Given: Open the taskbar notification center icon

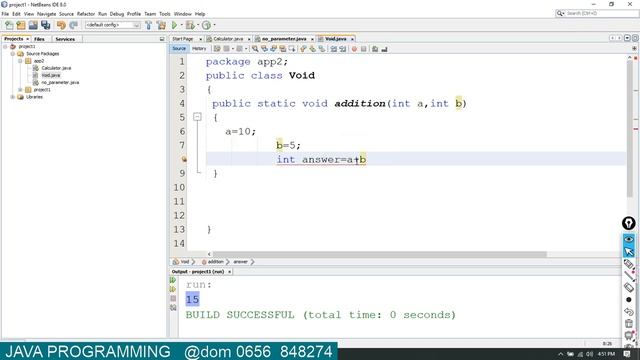Looking at the screenshot, I should 627,354.
